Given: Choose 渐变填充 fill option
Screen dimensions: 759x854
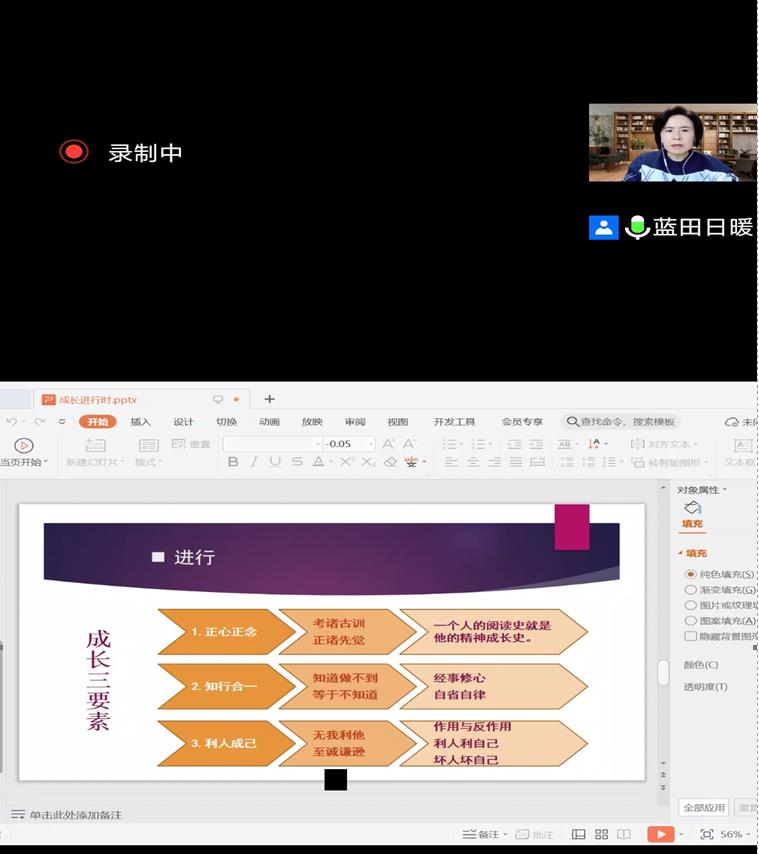Looking at the screenshot, I should coord(690,590).
